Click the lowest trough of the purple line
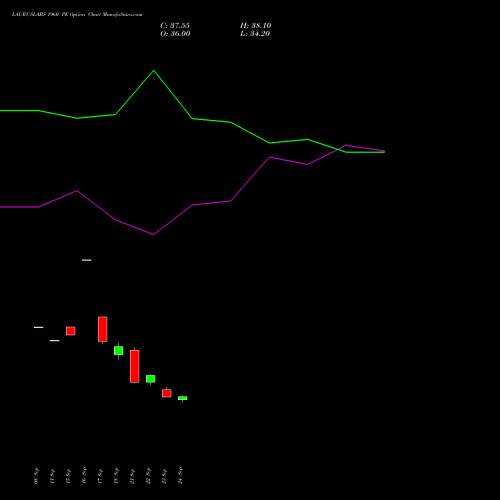 (154, 235)
